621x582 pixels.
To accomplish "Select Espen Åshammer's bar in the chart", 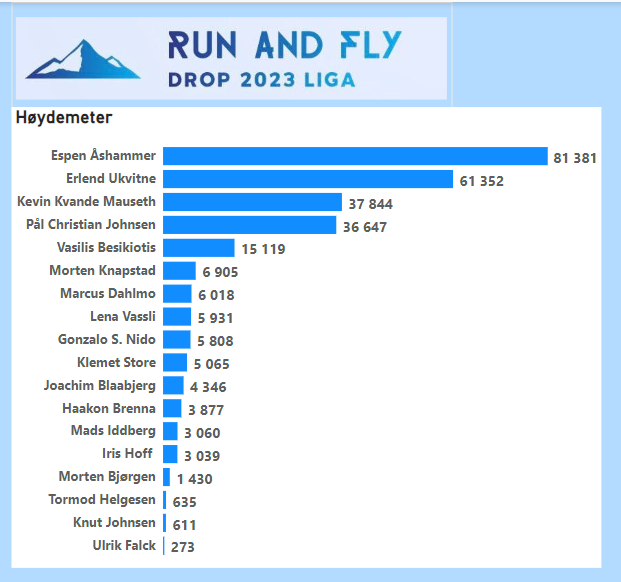I will 355,156.
